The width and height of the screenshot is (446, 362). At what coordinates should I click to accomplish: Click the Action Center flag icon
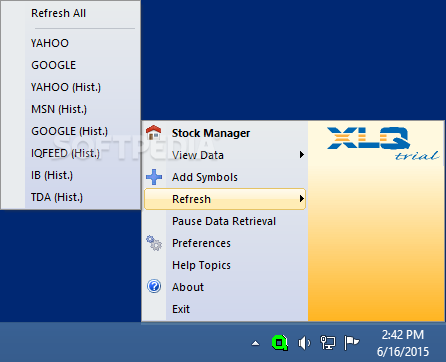pyautogui.click(x=351, y=343)
